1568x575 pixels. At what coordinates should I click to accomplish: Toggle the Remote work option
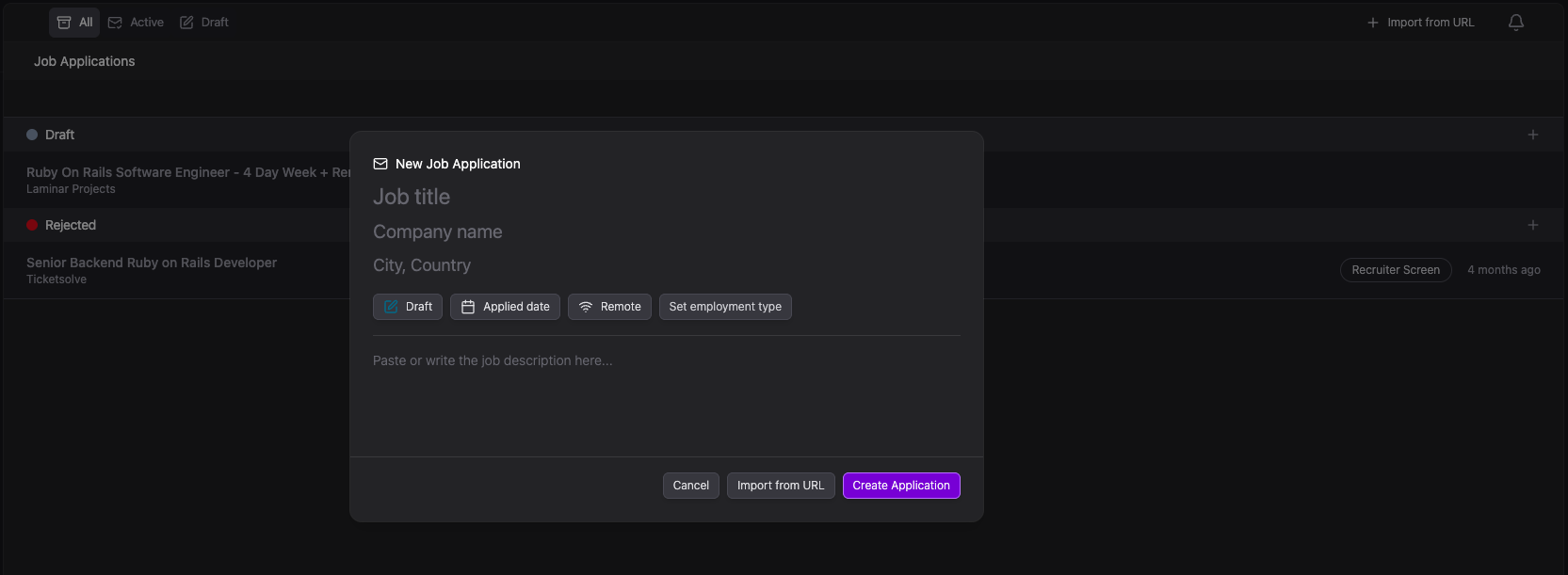[609, 307]
